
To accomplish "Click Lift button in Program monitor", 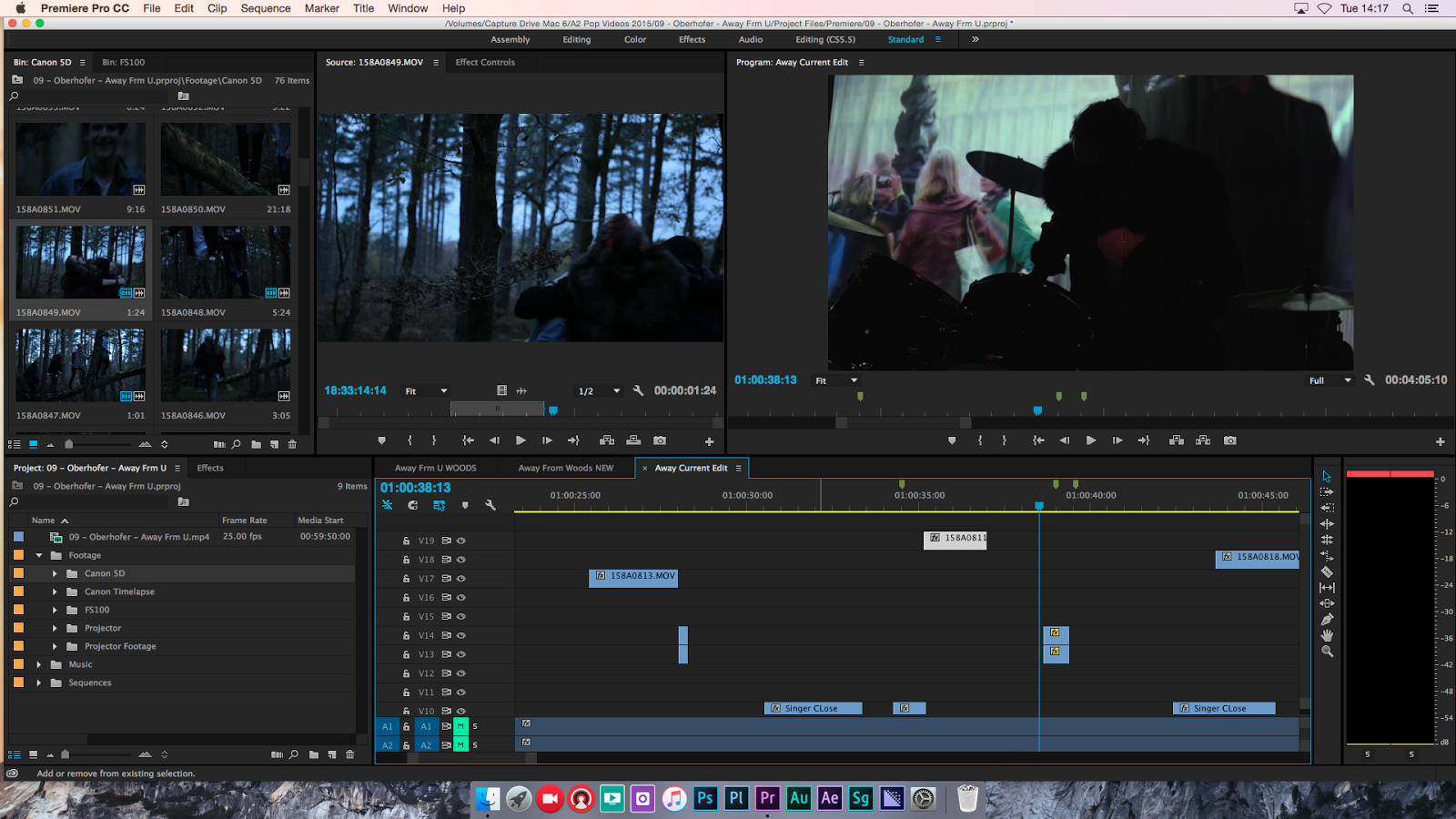I will point(1177,440).
